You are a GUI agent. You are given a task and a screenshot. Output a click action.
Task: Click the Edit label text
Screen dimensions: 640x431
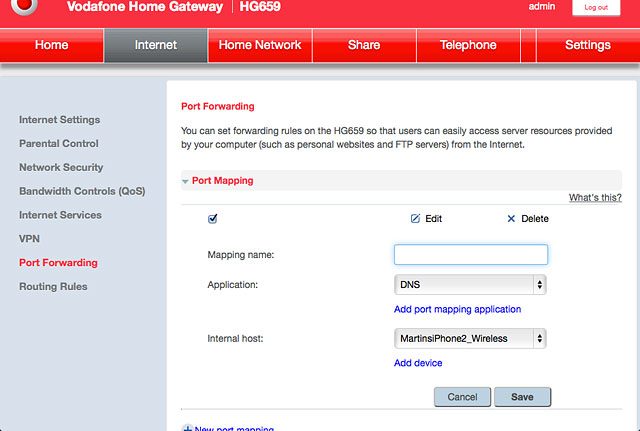(x=433, y=219)
